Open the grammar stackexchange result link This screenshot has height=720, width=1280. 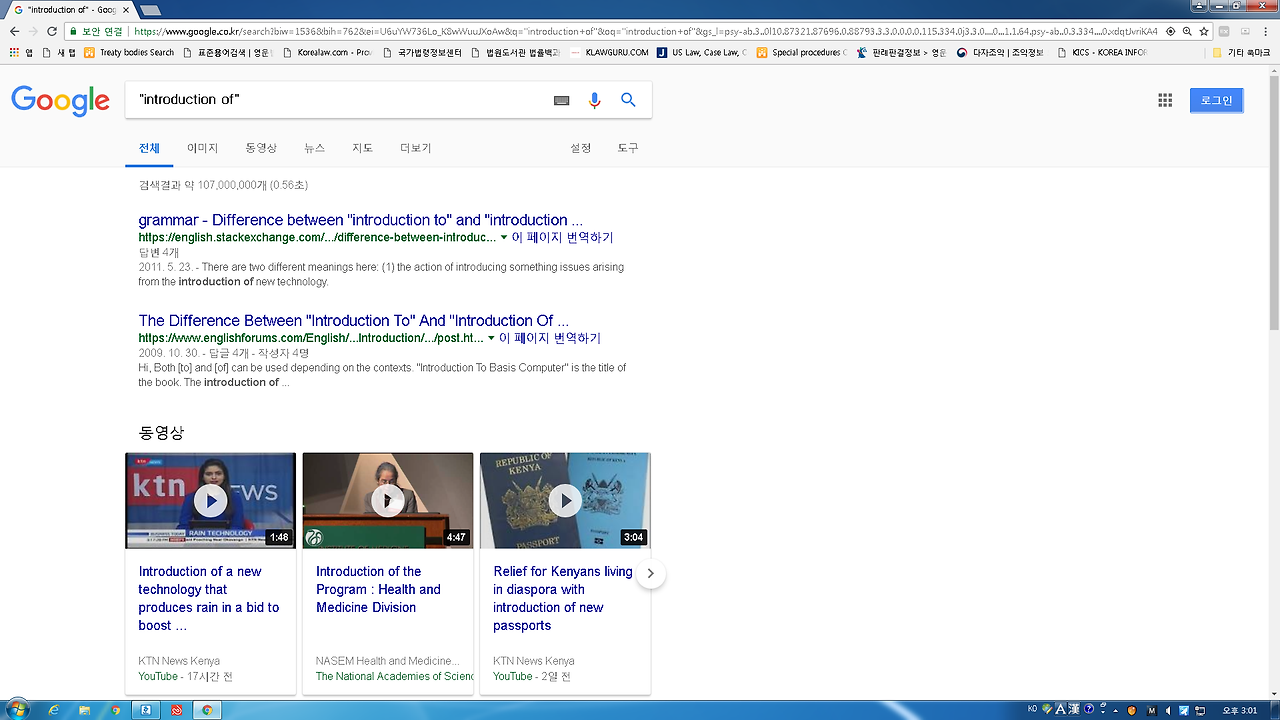(x=360, y=220)
